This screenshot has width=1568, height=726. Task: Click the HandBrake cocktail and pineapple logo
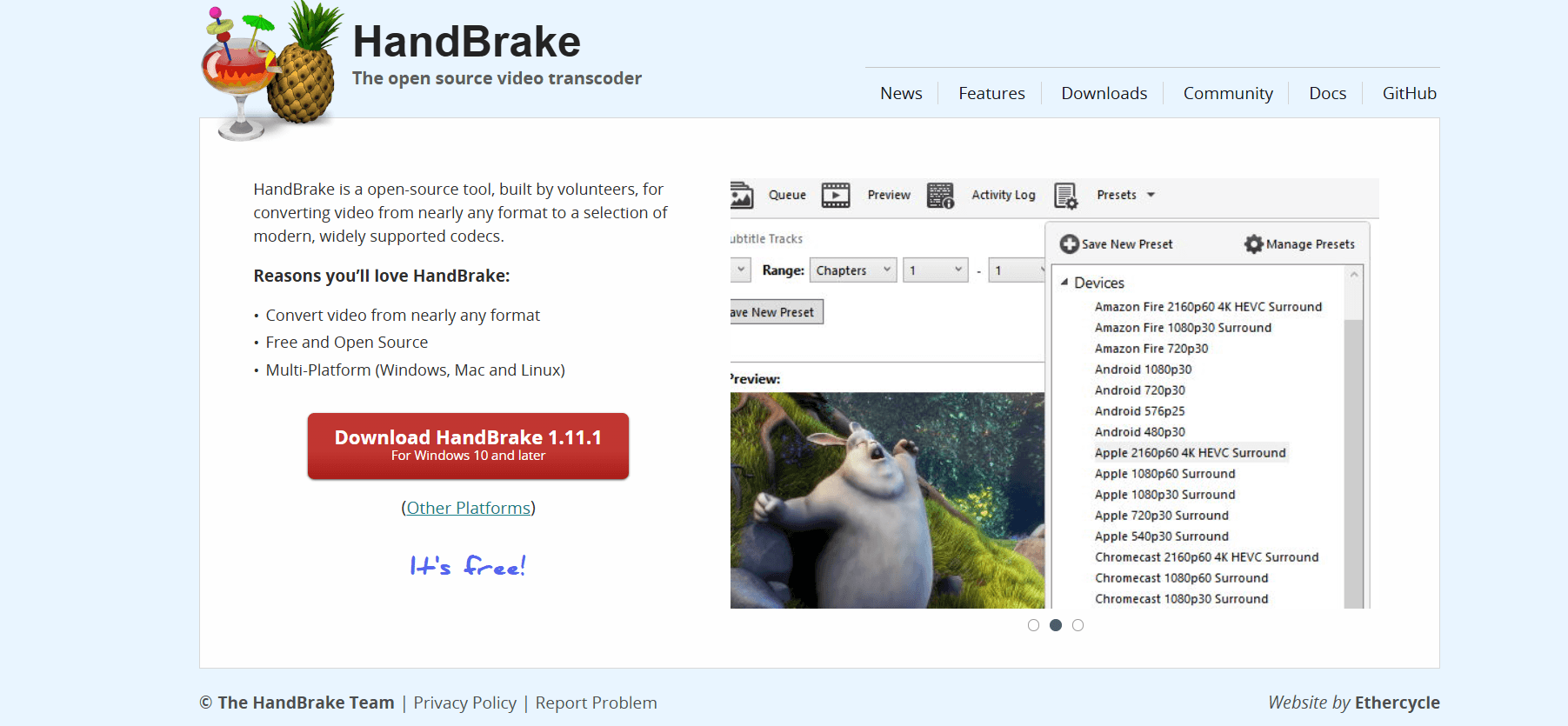(271, 71)
